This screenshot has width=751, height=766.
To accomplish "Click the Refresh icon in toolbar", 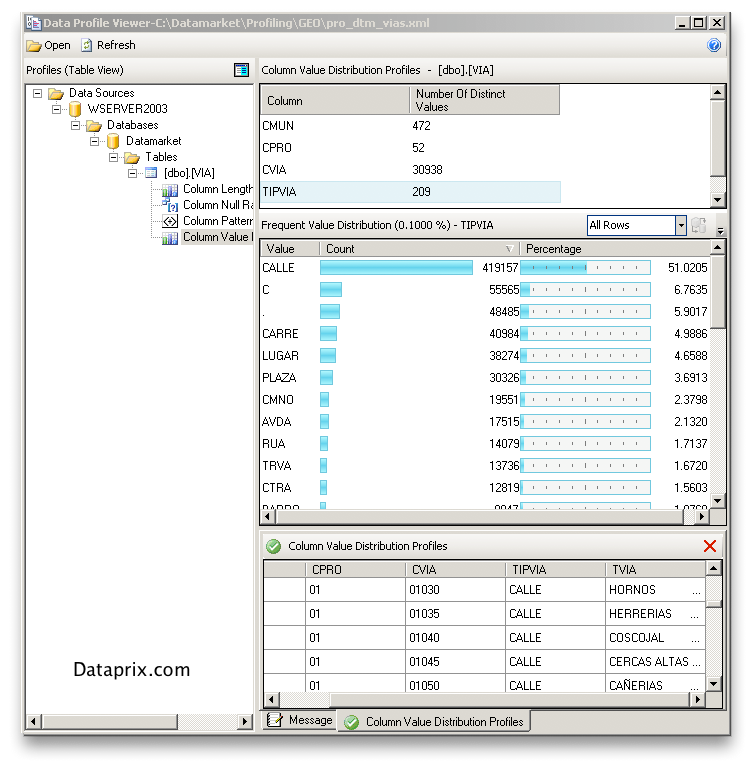I will tap(86, 45).
